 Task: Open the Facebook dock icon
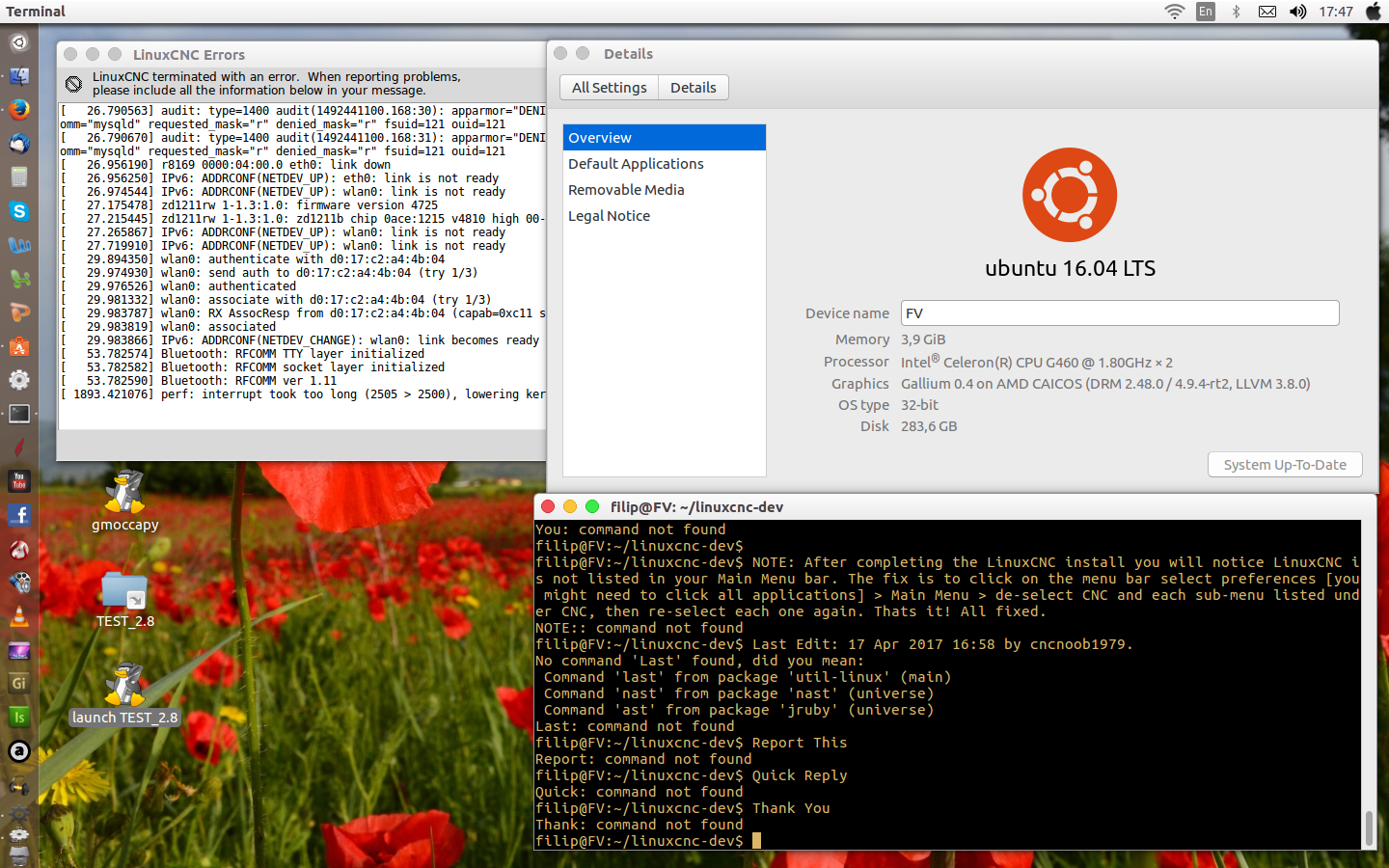[x=19, y=515]
